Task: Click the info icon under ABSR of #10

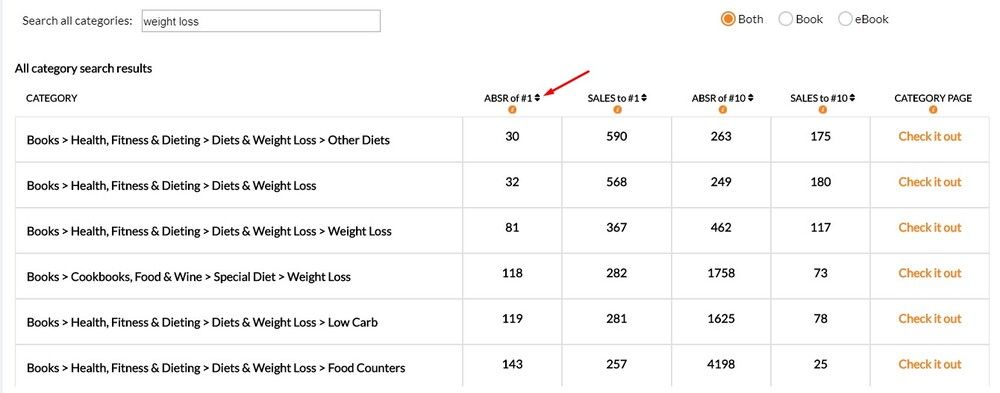Action: click(723, 110)
